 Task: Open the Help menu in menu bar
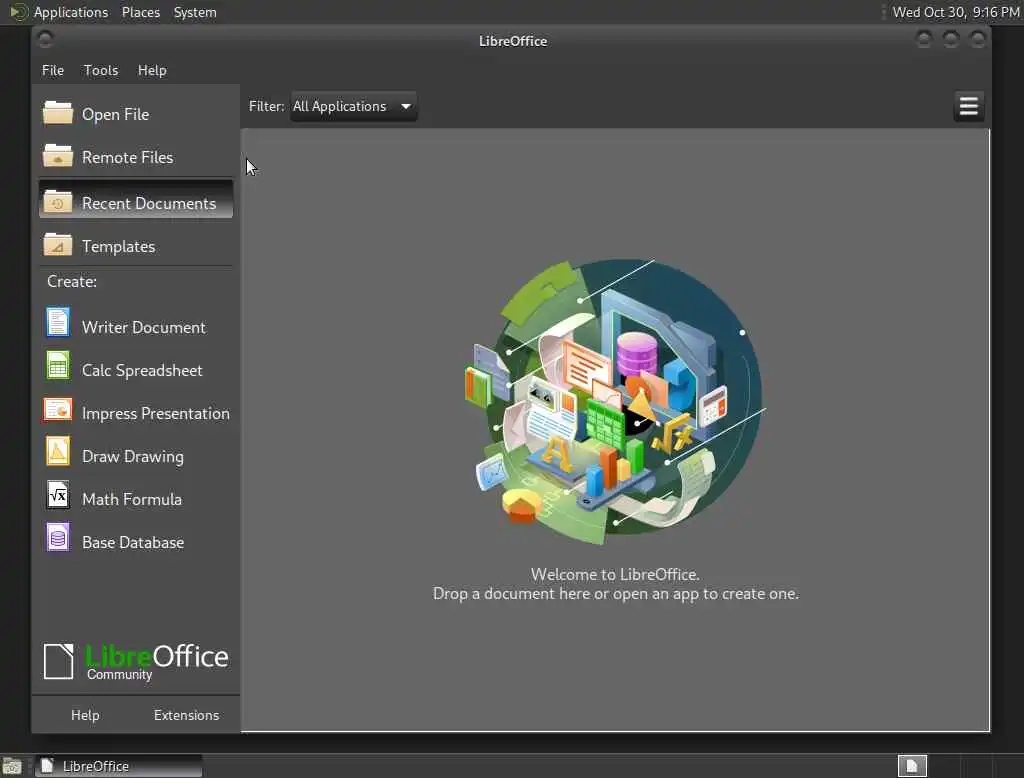click(x=152, y=70)
